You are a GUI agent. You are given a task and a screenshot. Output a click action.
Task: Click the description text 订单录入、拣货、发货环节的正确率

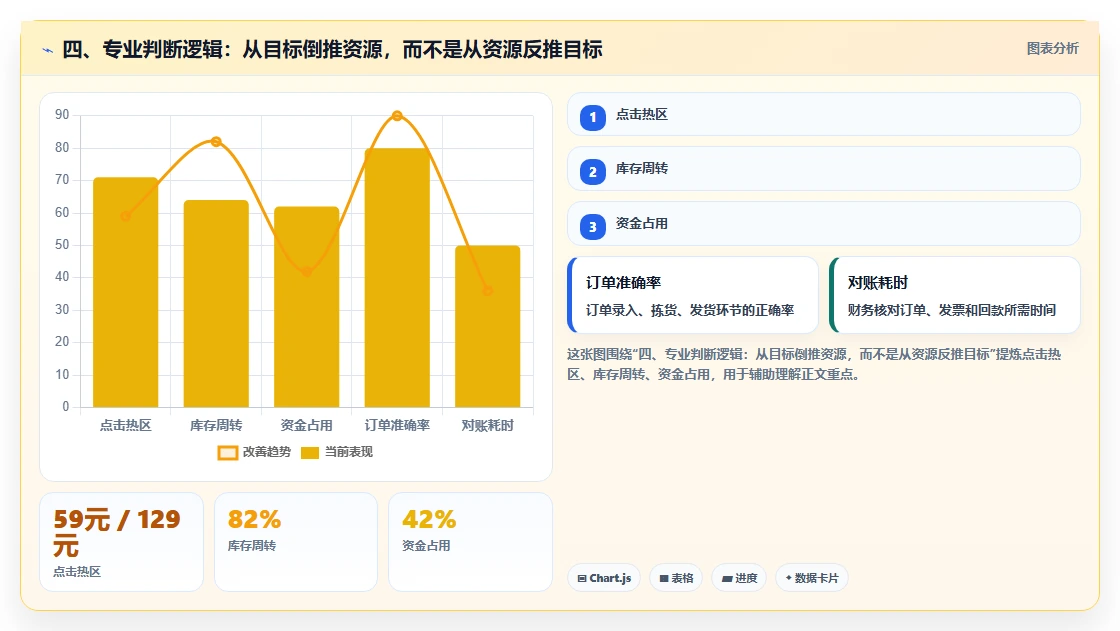tap(690, 310)
